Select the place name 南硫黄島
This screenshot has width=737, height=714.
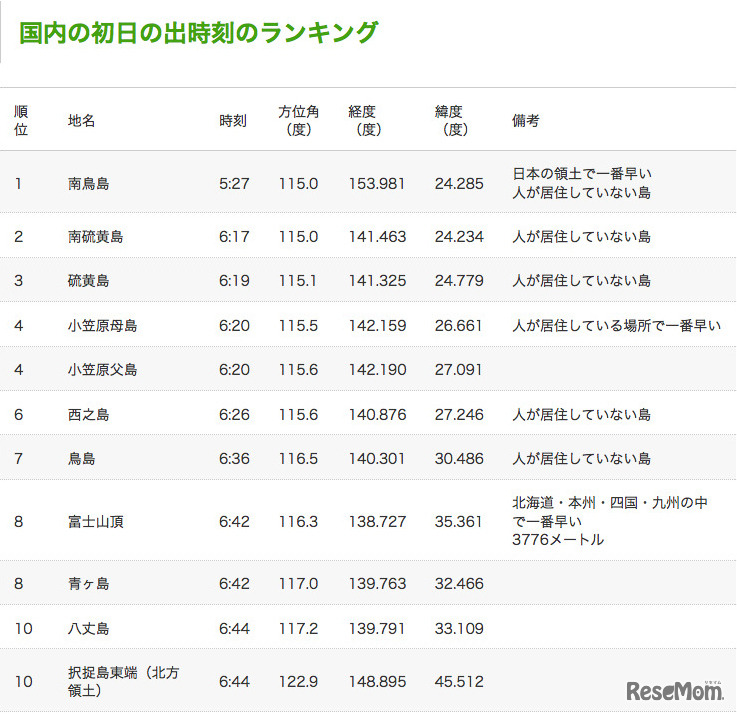pos(95,236)
